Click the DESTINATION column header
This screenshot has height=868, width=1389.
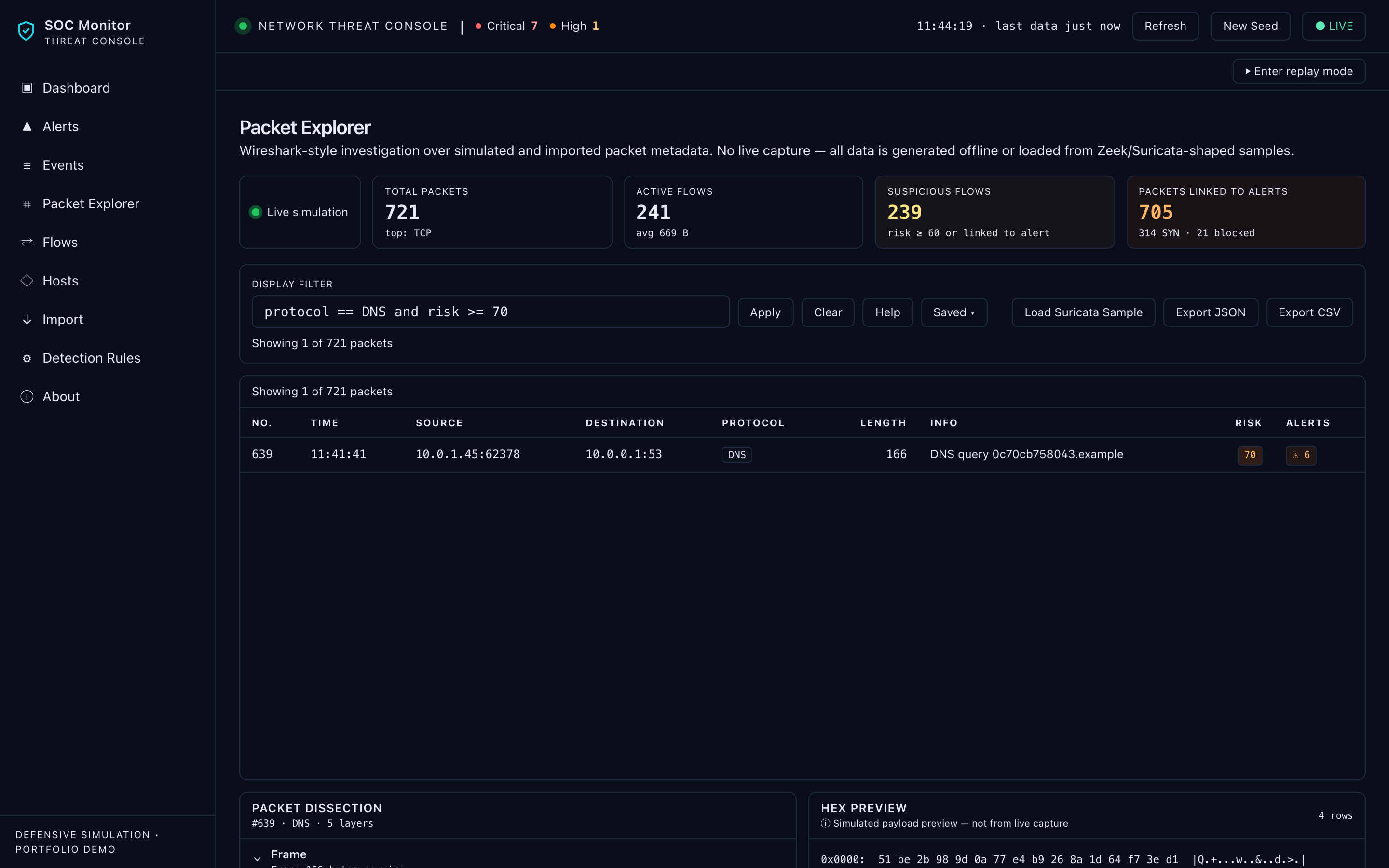pyautogui.click(x=625, y=423)
